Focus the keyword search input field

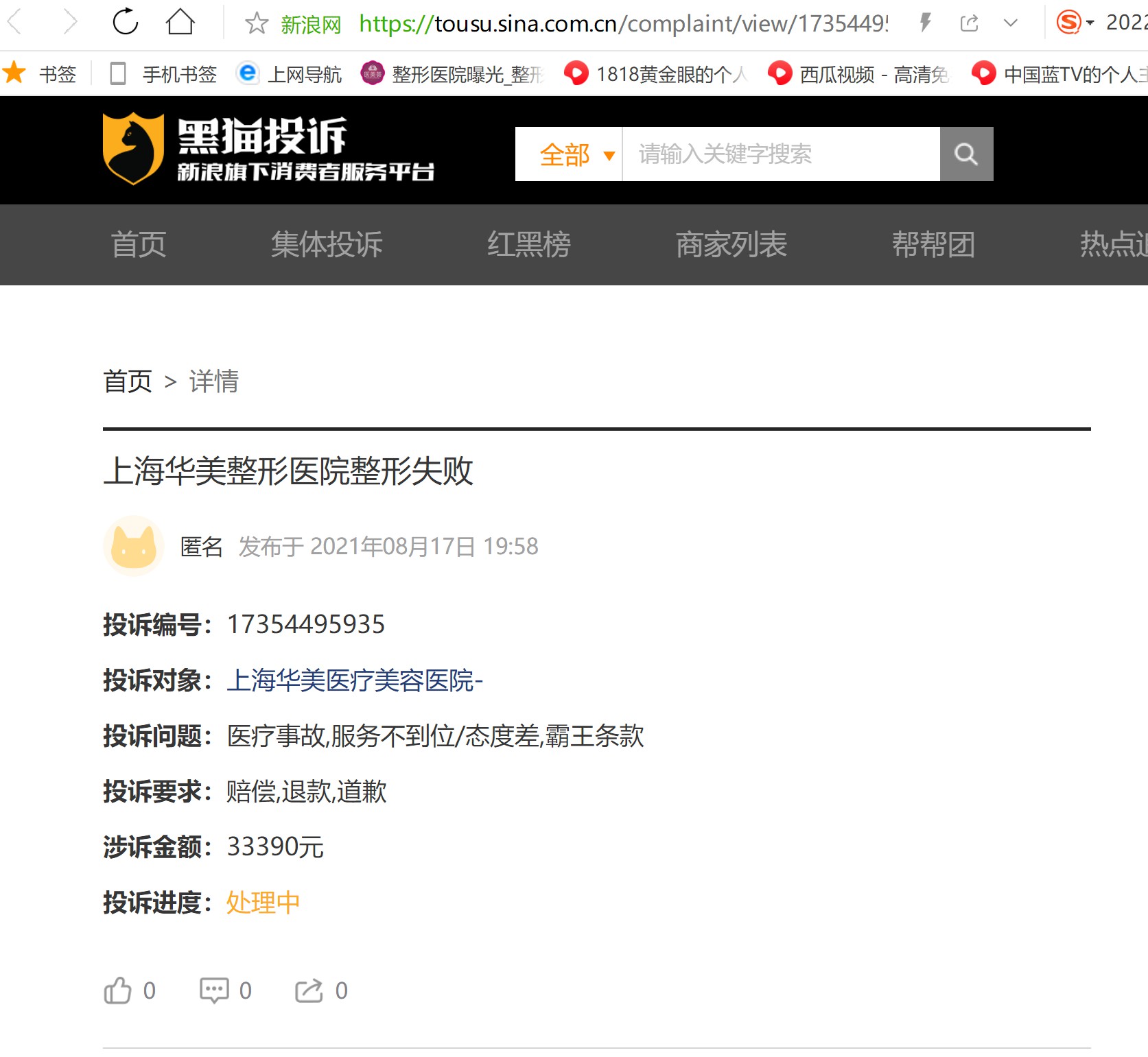[781, 154]
